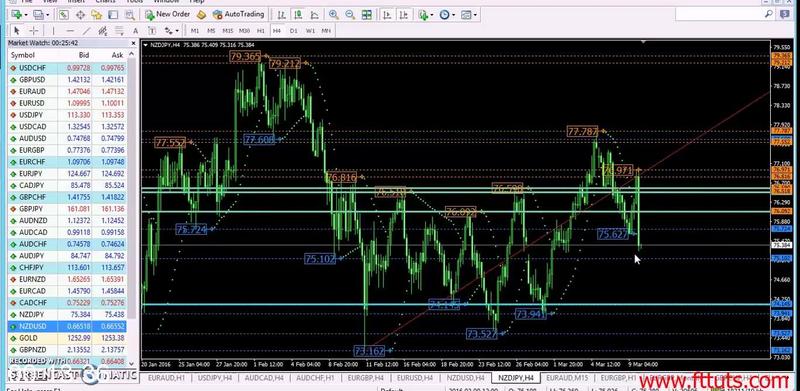800x391 pixels.
Task: Expand the arrows tool dropdown arrow
Action: tap(177, 31)
